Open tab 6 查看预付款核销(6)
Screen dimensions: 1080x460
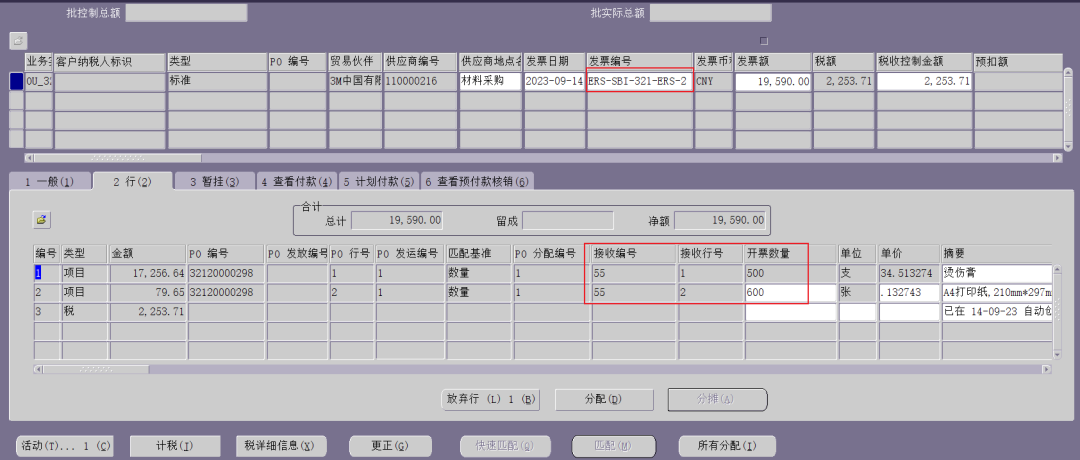pos(477,182)
